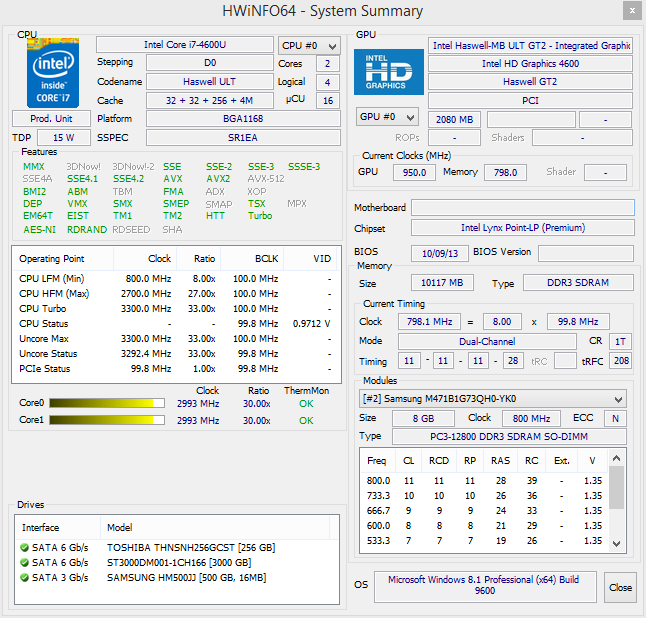The height and width of the screenshot is (618, 646).
Task: Open the GPU #0 selector dropdown
Action: [387, 117]
